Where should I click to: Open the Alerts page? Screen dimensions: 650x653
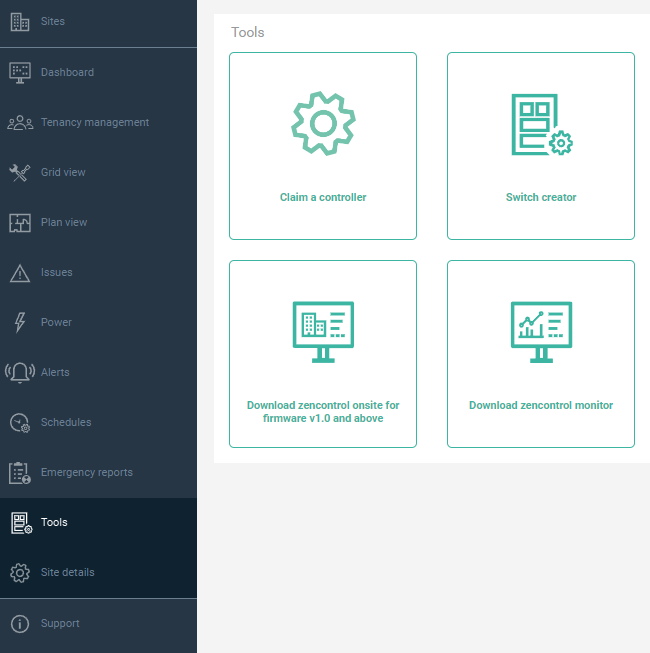pos(98,372)
